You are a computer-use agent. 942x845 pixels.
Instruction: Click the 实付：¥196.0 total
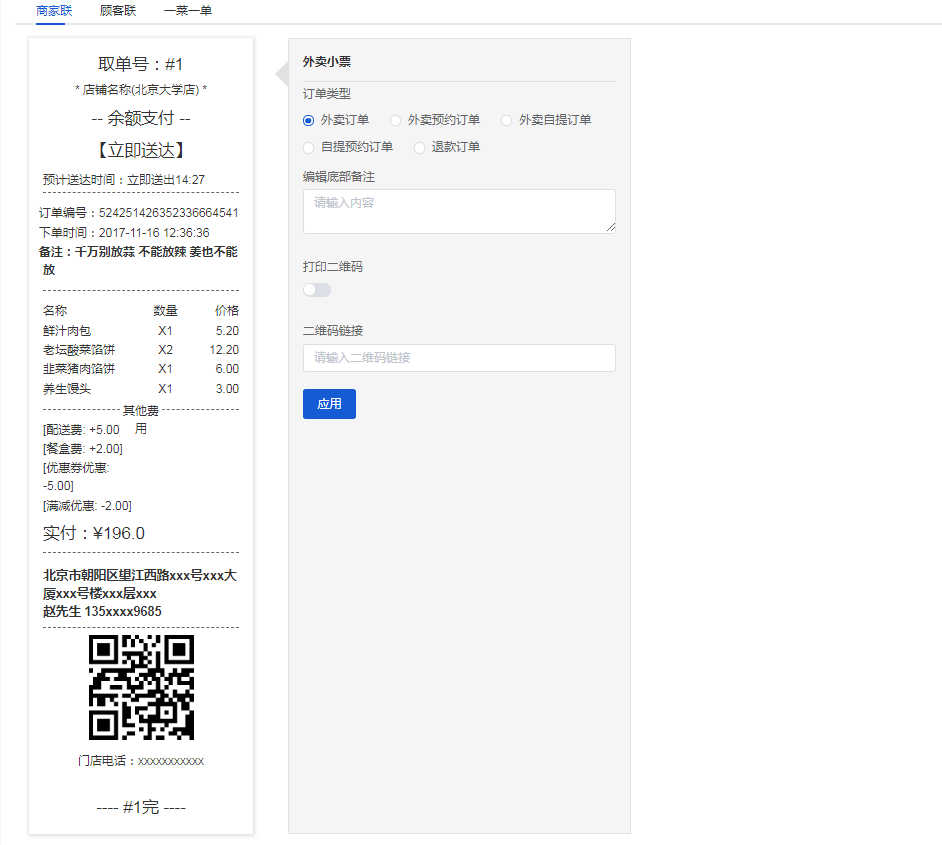pyautogui.click(x=94, y=533)
